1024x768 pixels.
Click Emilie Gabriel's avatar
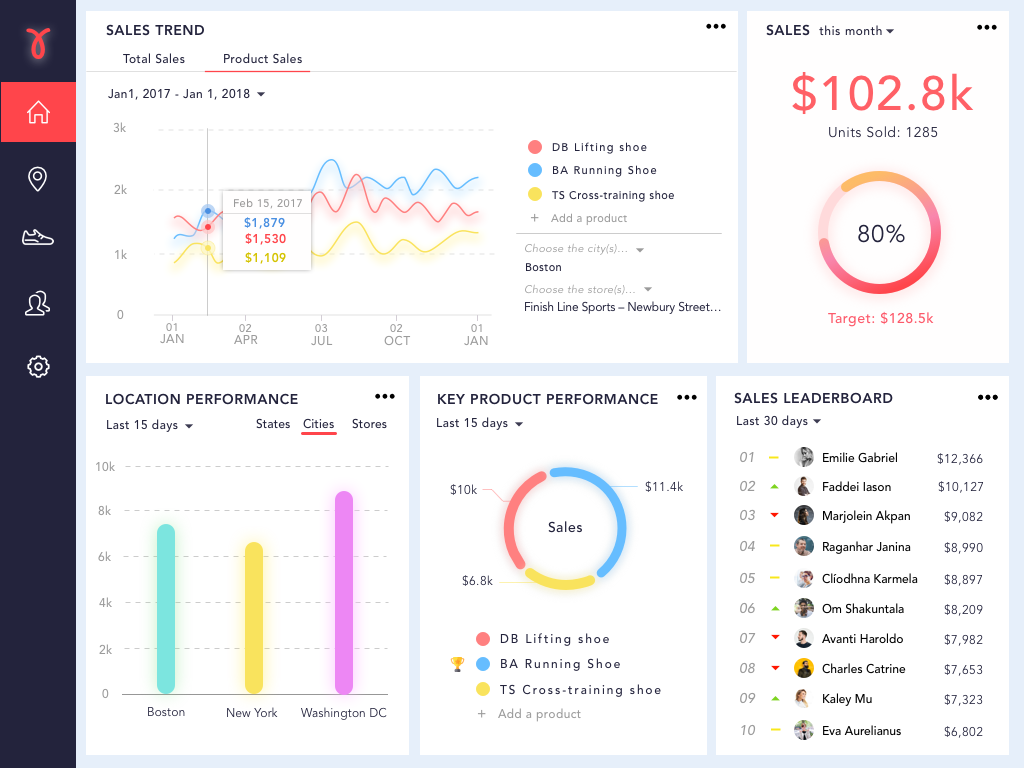click(x=804, y=457)
